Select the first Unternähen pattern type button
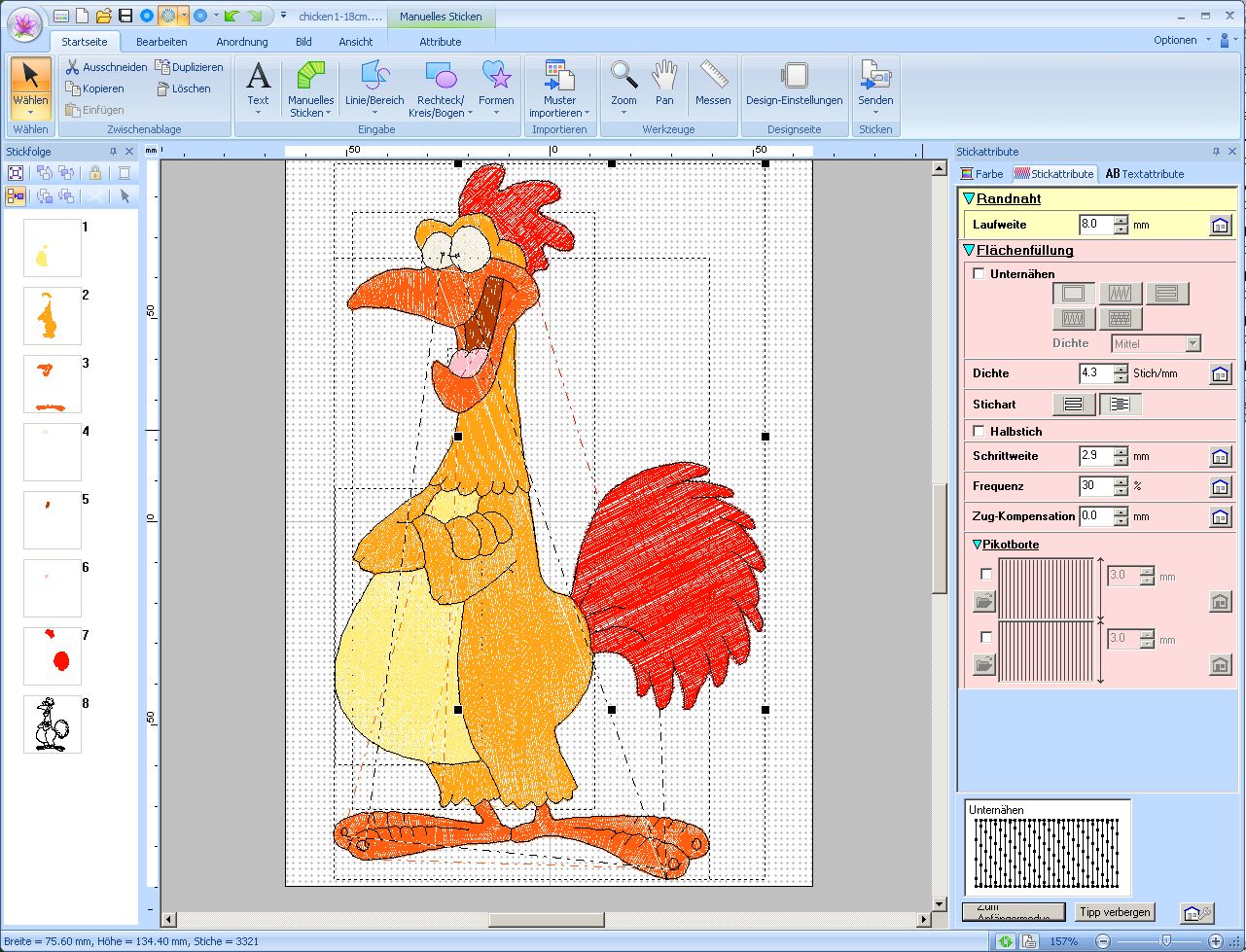 [x=1074, y=294]
